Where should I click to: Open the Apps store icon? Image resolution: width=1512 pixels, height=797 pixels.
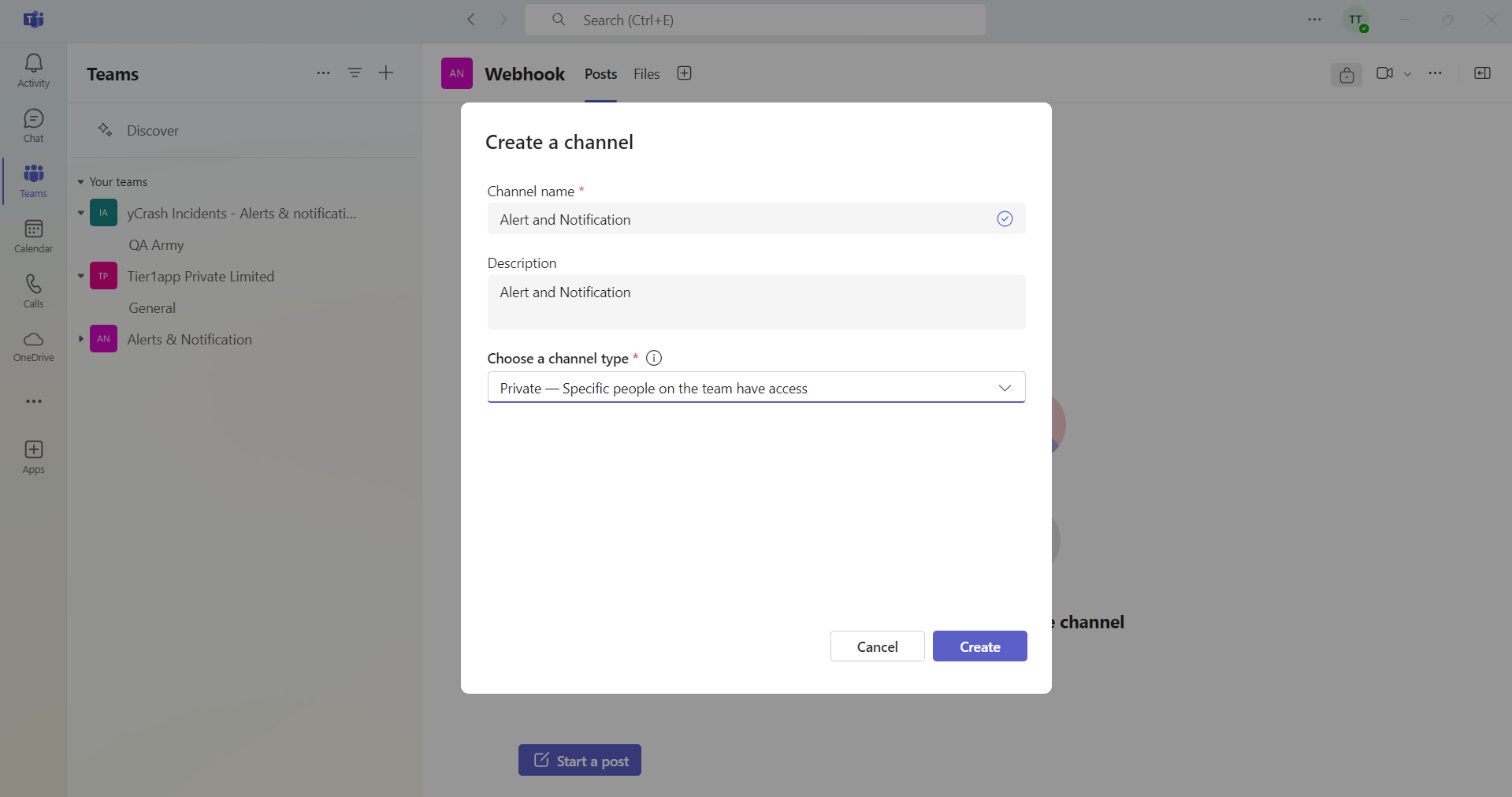pyautogui.click(x=33, y=456)
